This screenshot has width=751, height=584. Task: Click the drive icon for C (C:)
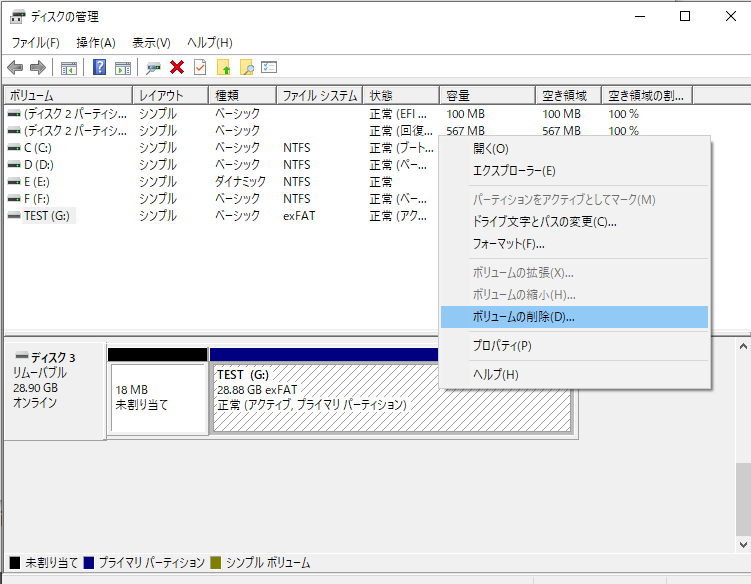click(x=14, y=148)
